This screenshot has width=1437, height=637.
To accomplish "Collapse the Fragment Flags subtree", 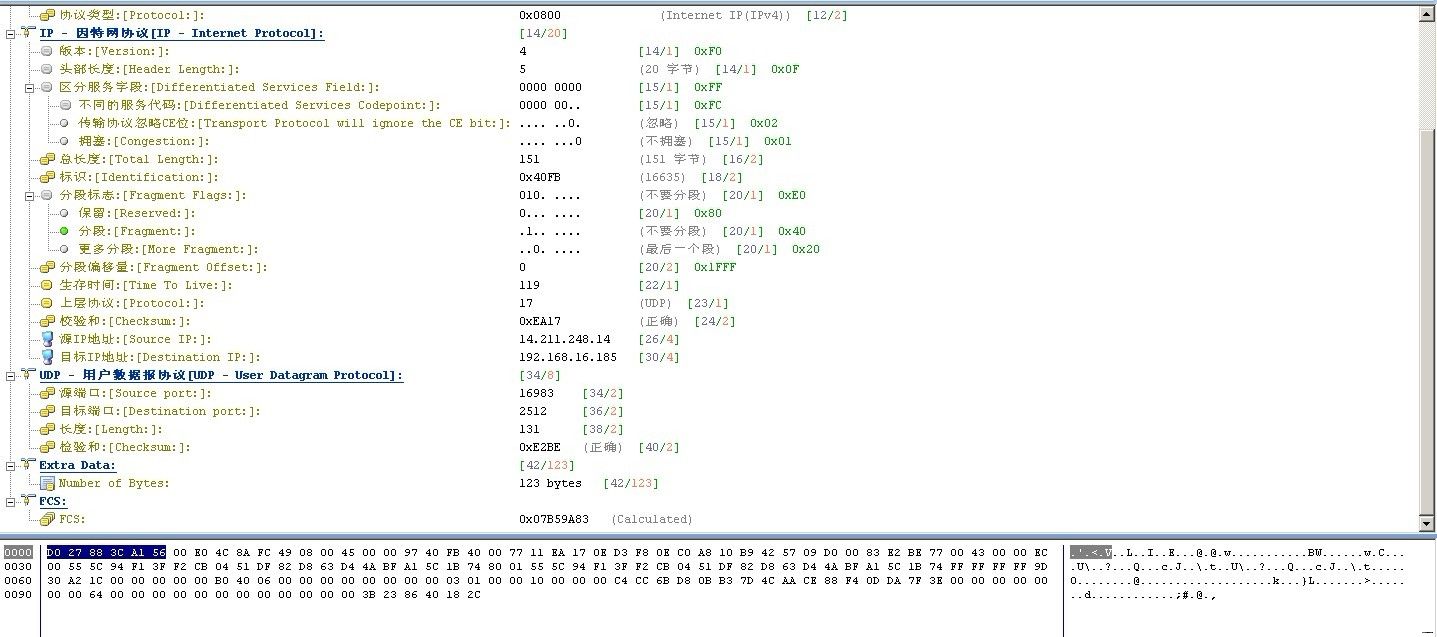I will 29,195.
